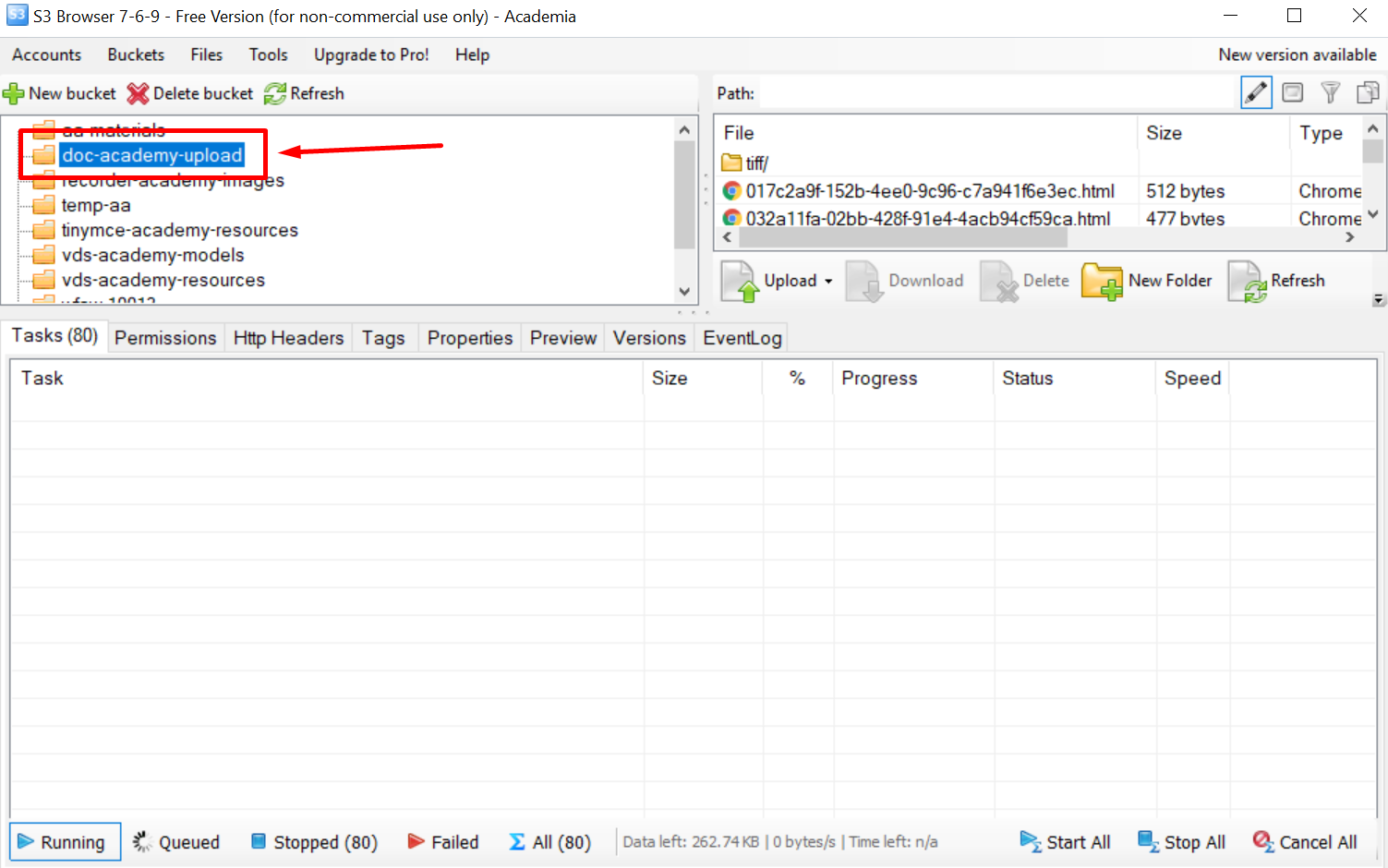Click Start All tasks

pyautogui.click(x=1065, y=842)
